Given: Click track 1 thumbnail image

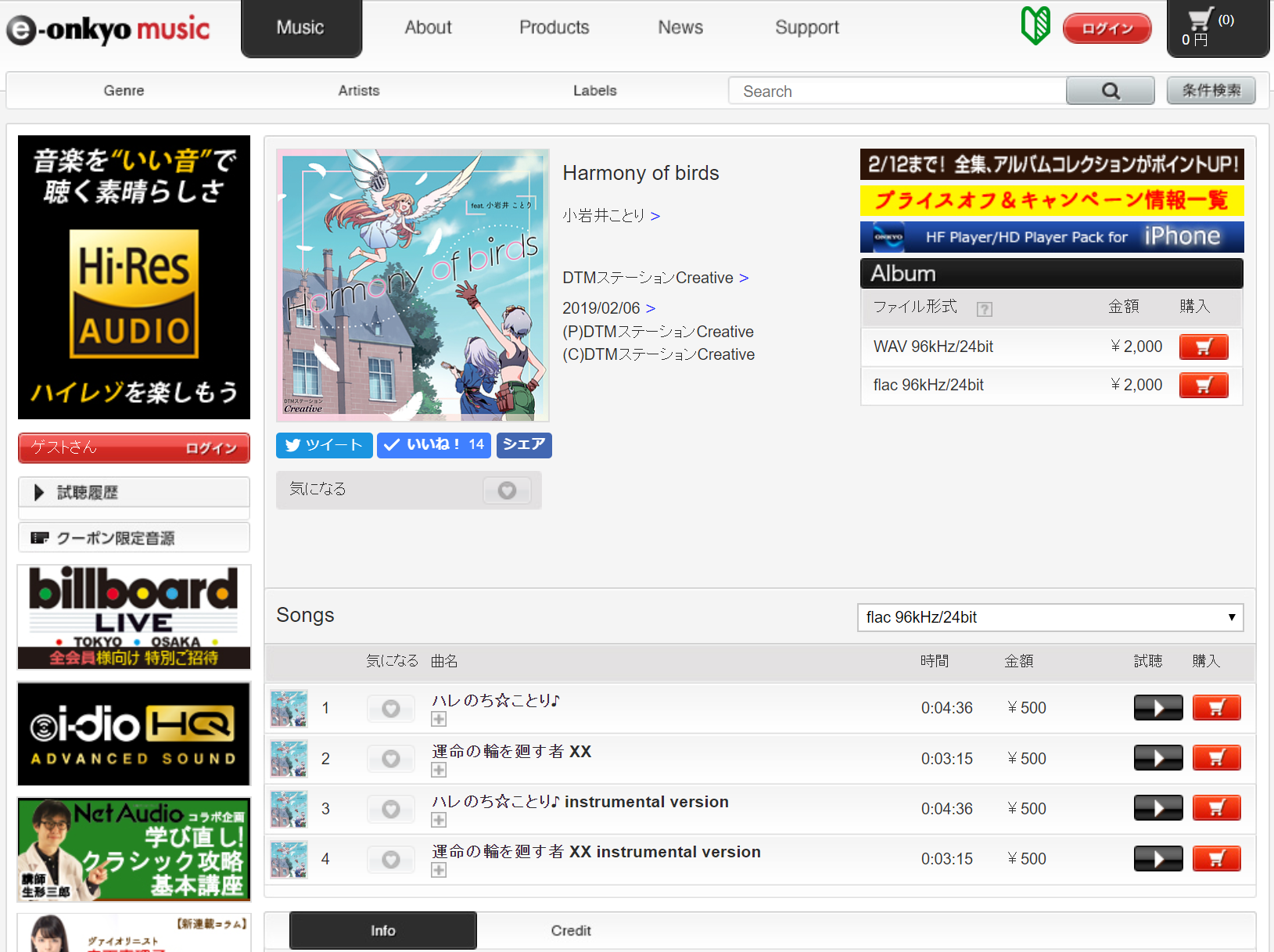Looking at the screenshot, I should tap(289, 709).
